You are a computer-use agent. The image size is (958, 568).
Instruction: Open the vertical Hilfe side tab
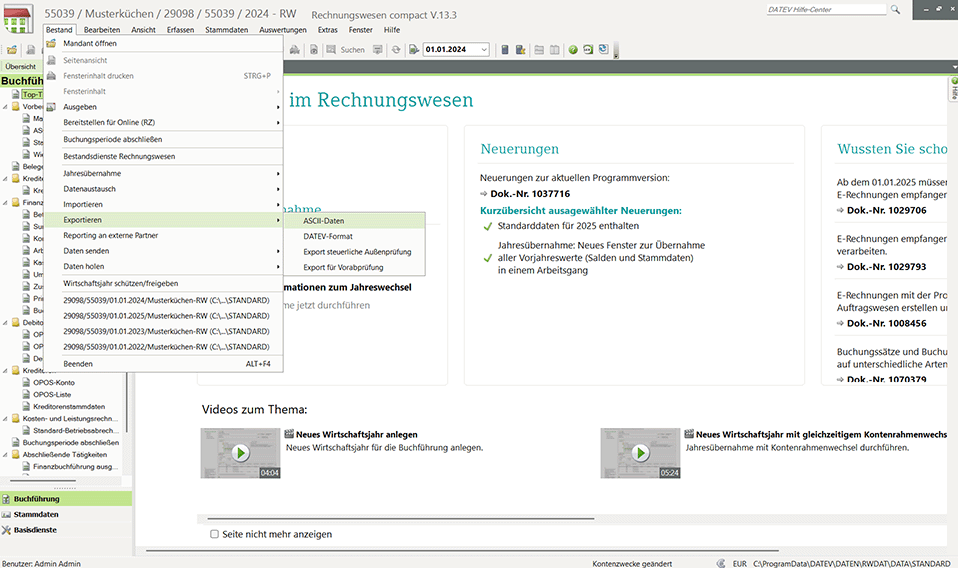[x=953, y=89]
